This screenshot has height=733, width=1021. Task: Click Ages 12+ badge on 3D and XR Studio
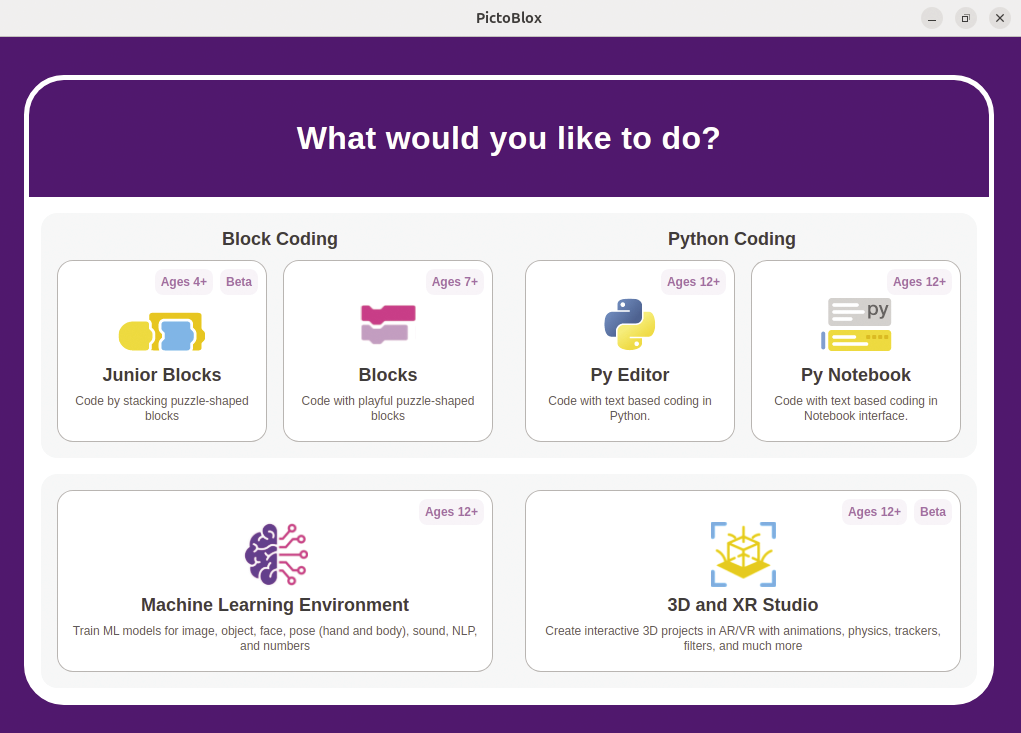click(874, 512)
